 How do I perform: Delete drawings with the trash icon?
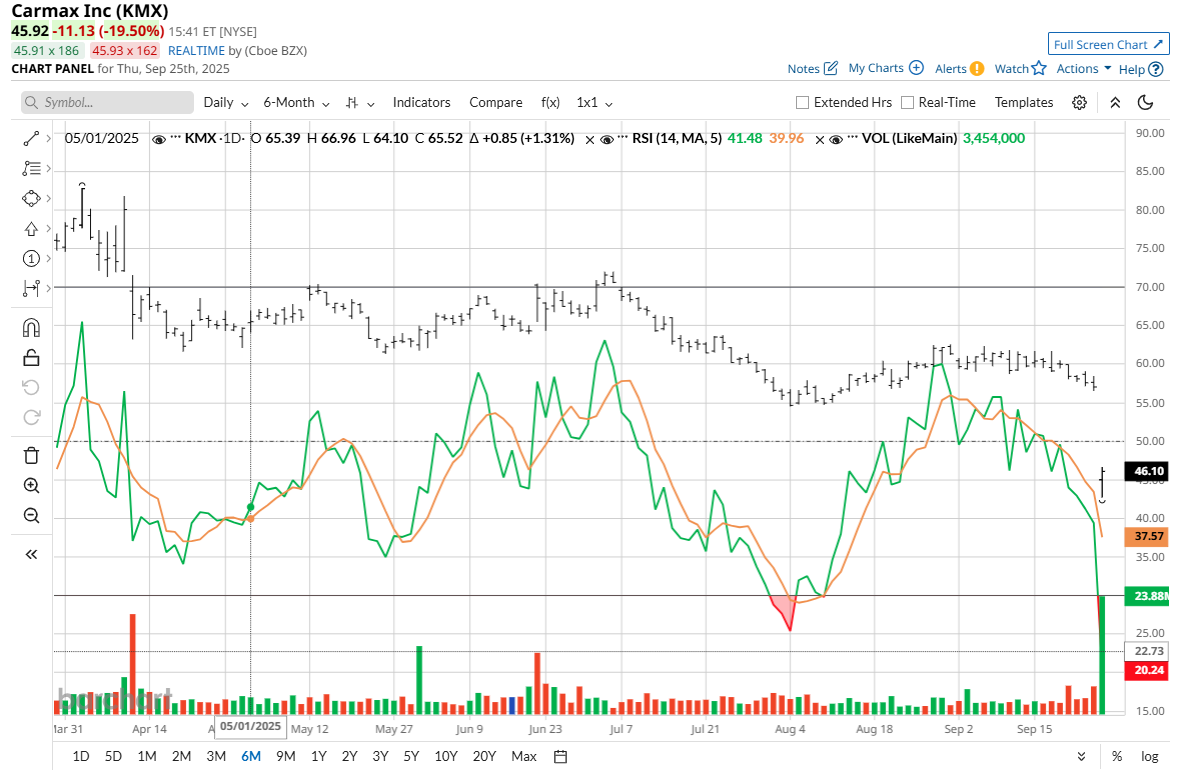(31, 455)
